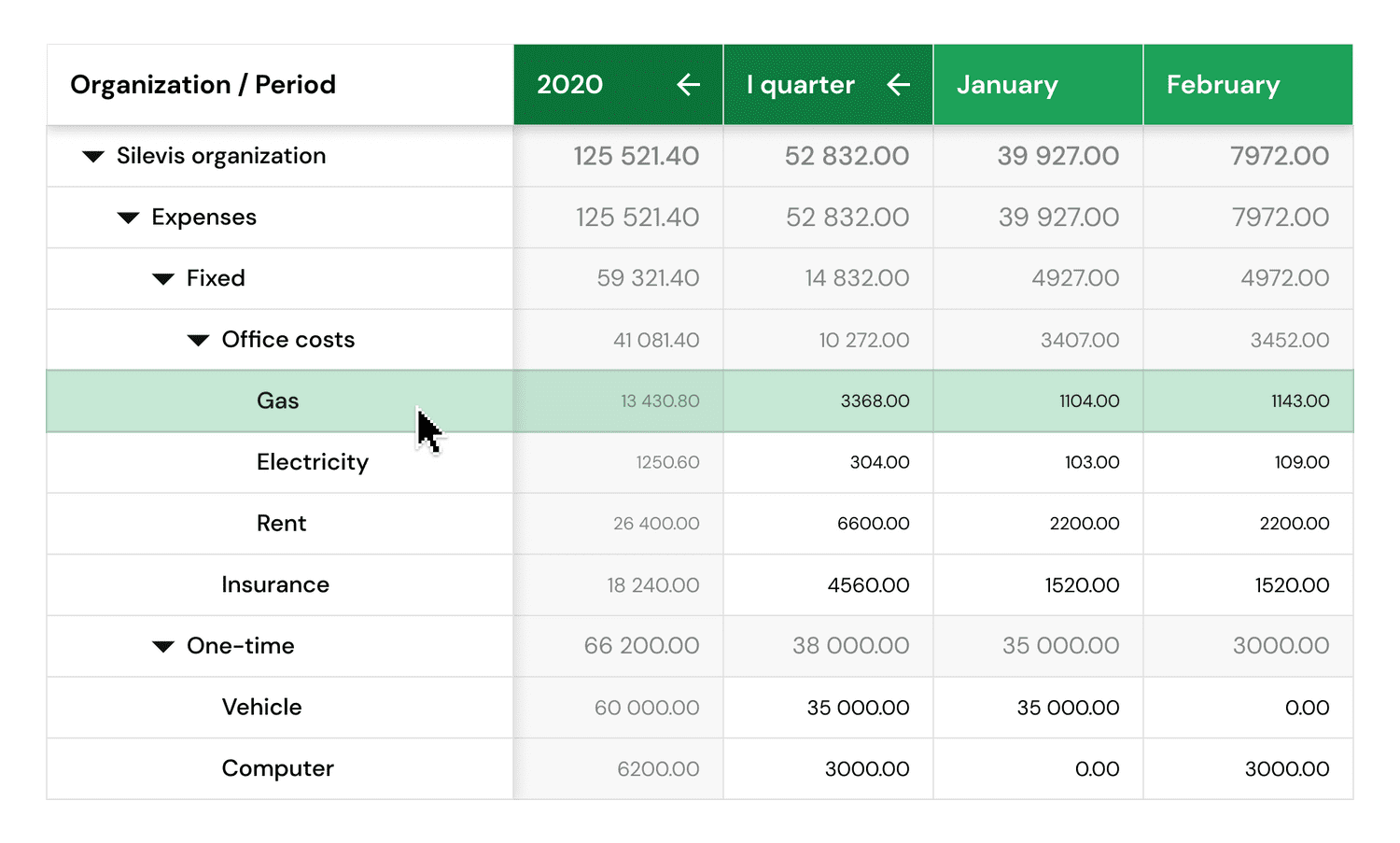Click Rent I quarter cell 6600.00

coord(873,524)
